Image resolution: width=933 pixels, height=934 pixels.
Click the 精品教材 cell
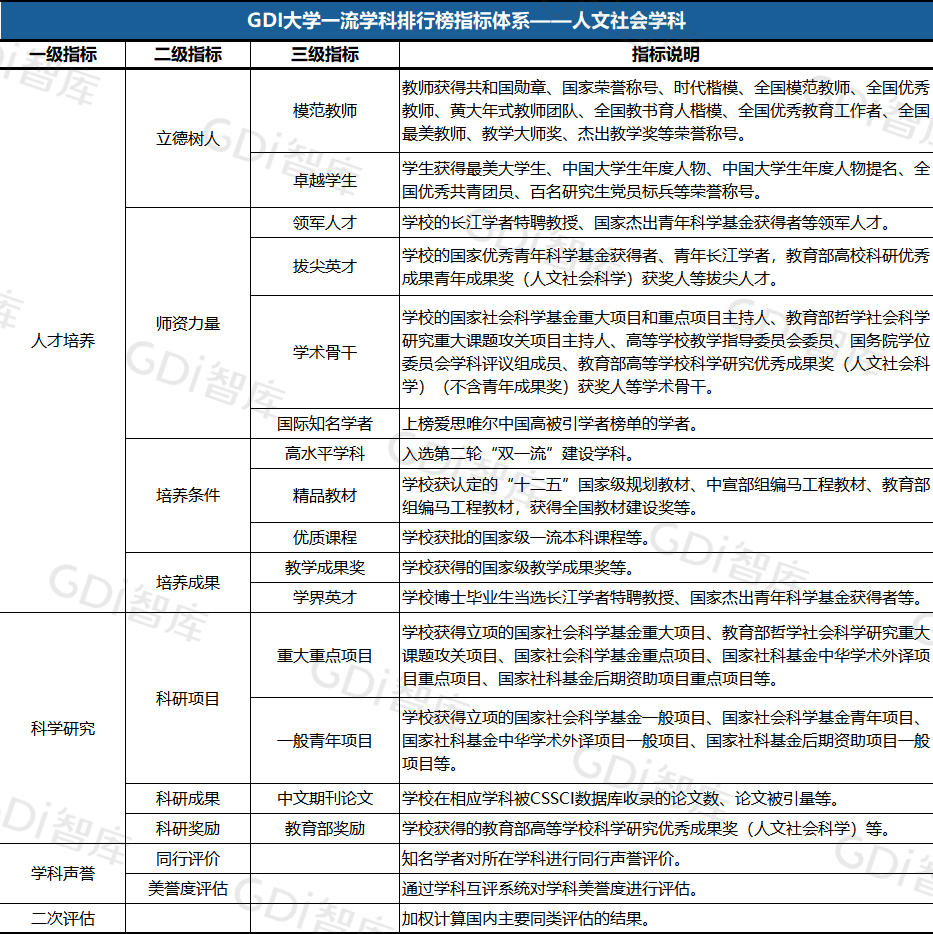(325, 495)
